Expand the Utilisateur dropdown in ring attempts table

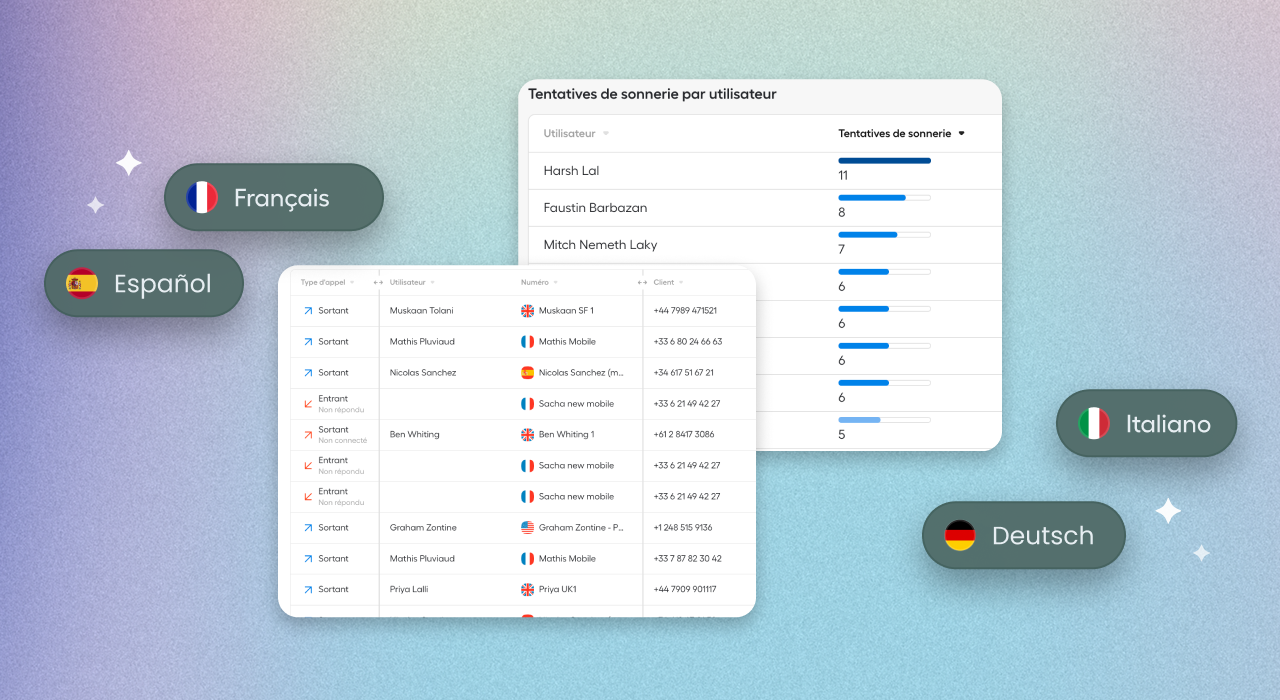[606, 133]
